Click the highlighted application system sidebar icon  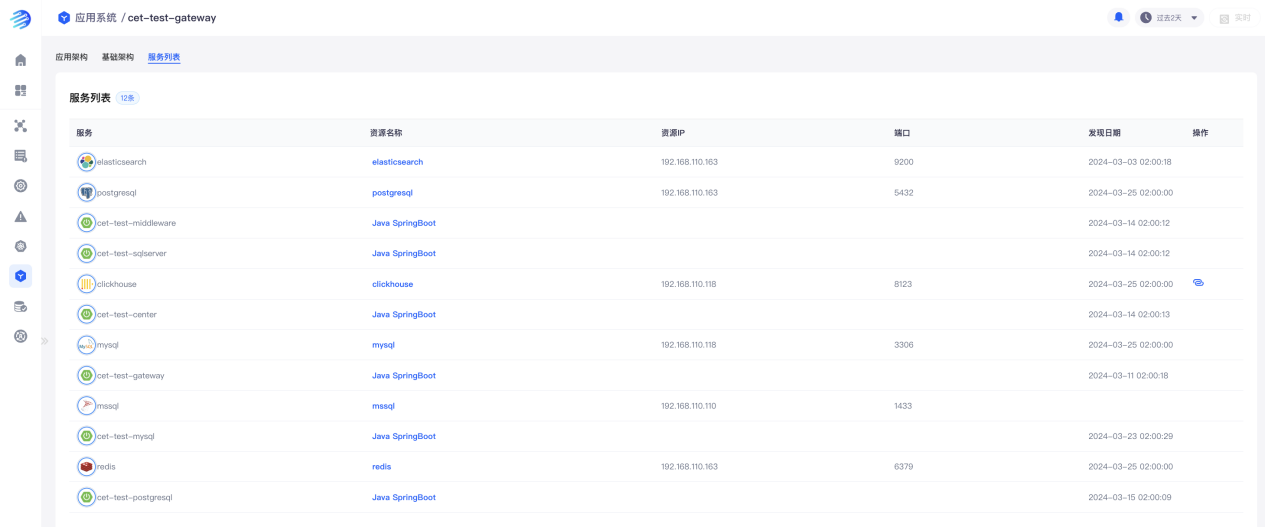[x=20, y=276]
